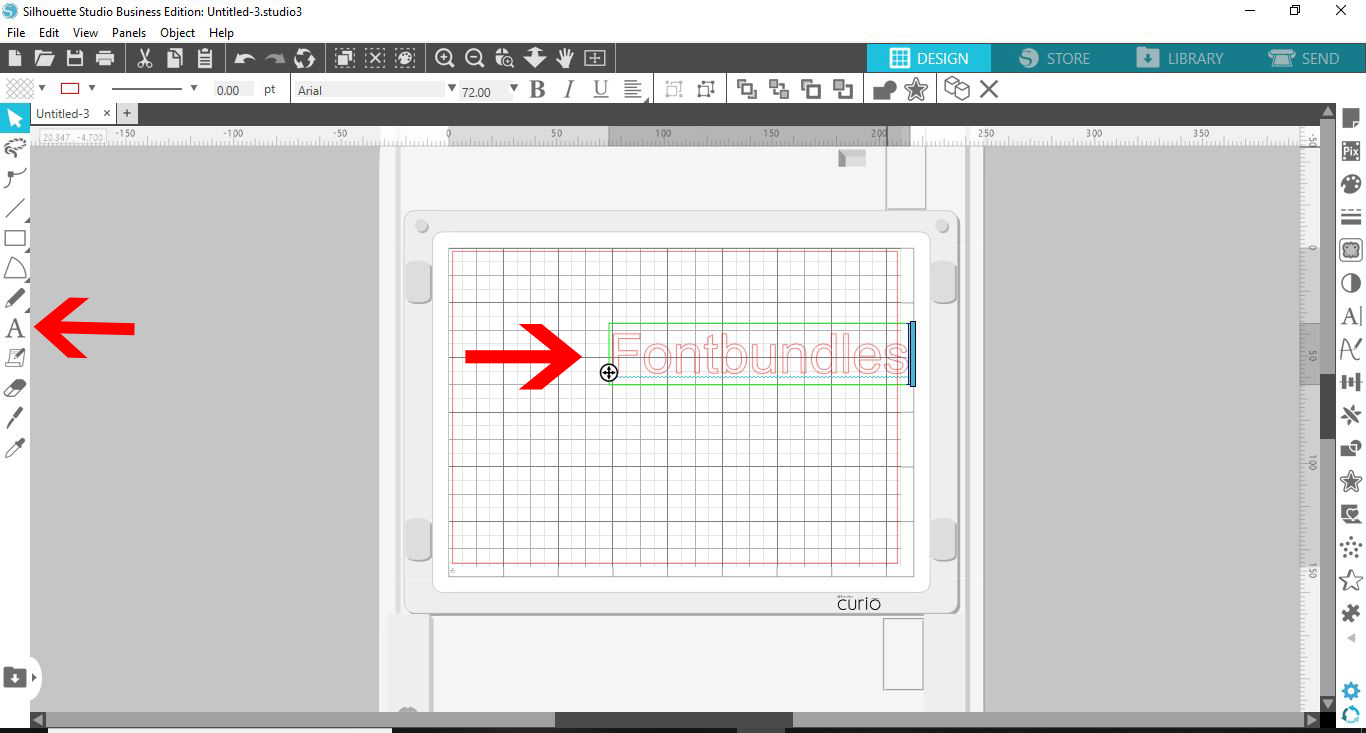The image size is (1366, 733).
Task: Open the Help menu
Action: pyautogui.click(x=221, y=33)
